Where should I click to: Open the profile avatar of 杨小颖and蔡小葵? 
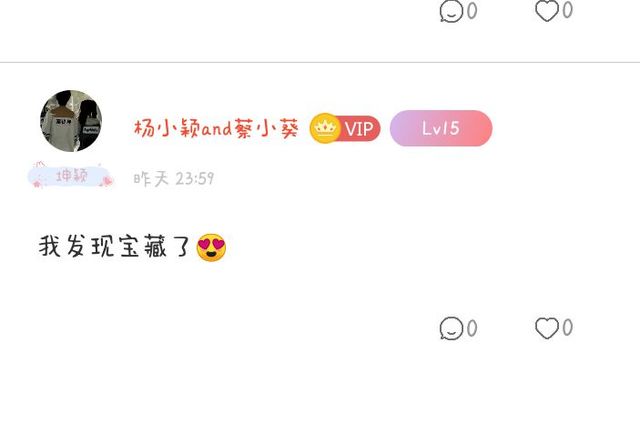(x=71, y=121)
